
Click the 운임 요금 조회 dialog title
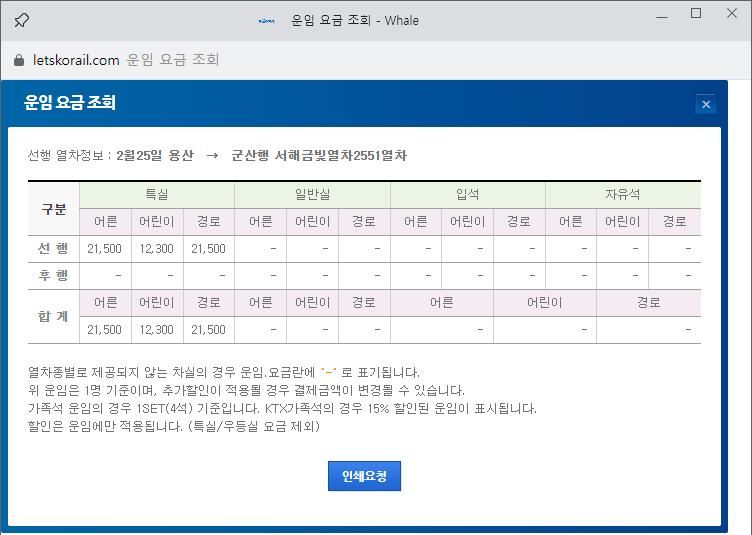pyautogui.click(x=70, y=102)
